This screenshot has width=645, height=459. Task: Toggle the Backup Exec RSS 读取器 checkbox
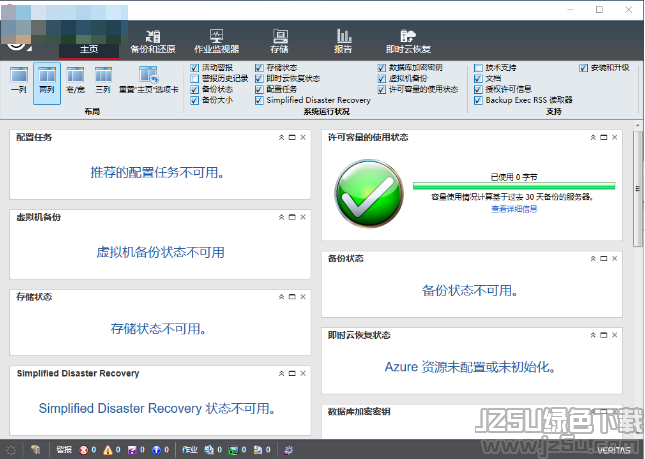point(478,100)
